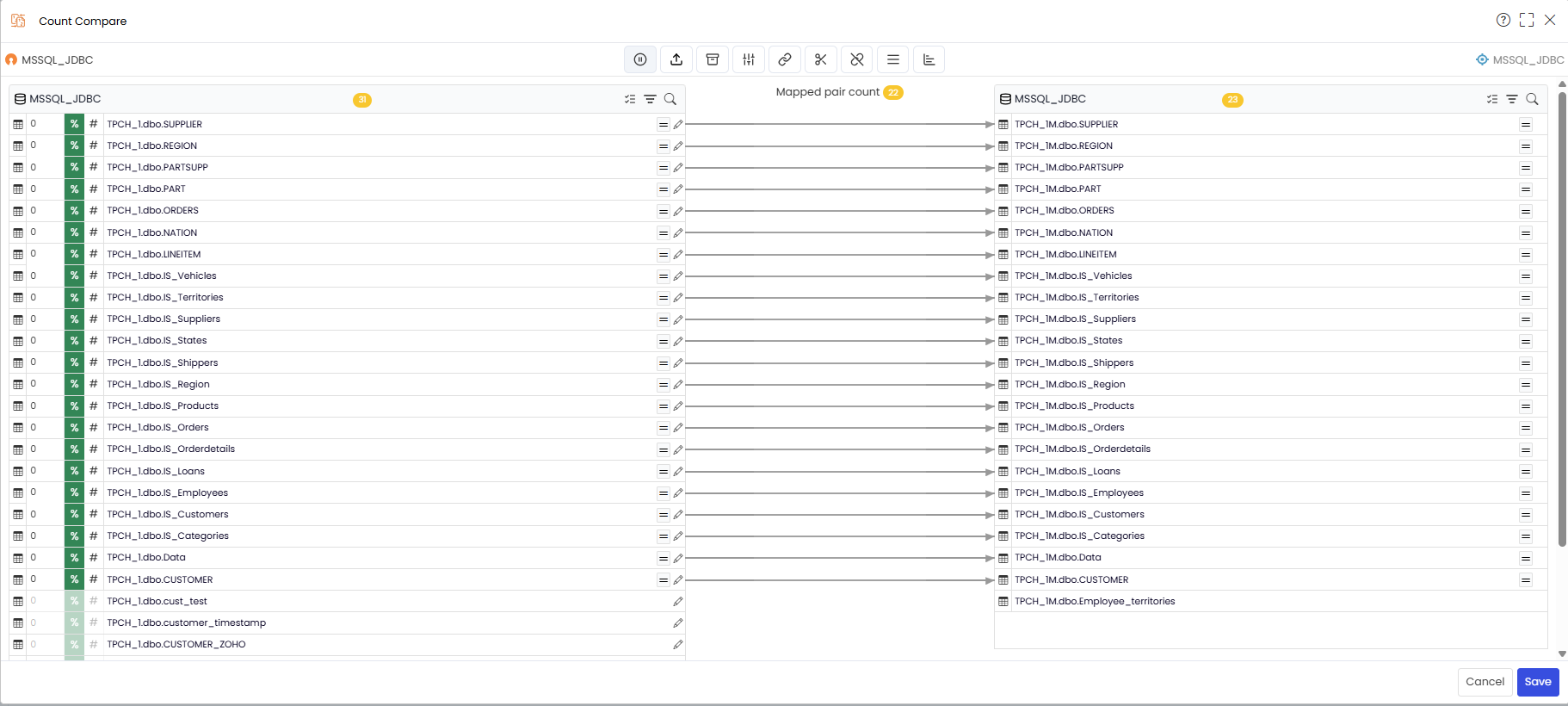Viewport: 1568px width, 706px height.
Task: Toggle percent button on TPCH_1.dbo.IS_Vehicles row
Action: [x=75, y=276]
